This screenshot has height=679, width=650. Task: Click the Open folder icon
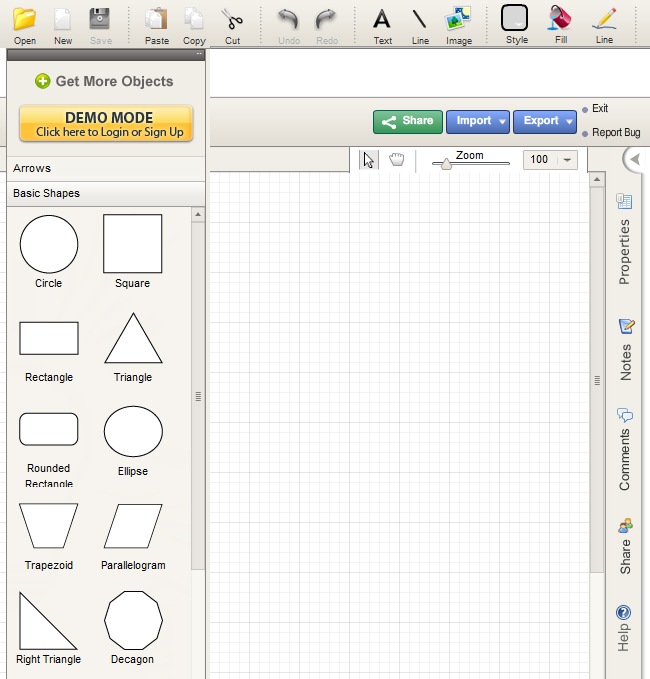pos(24,20)
